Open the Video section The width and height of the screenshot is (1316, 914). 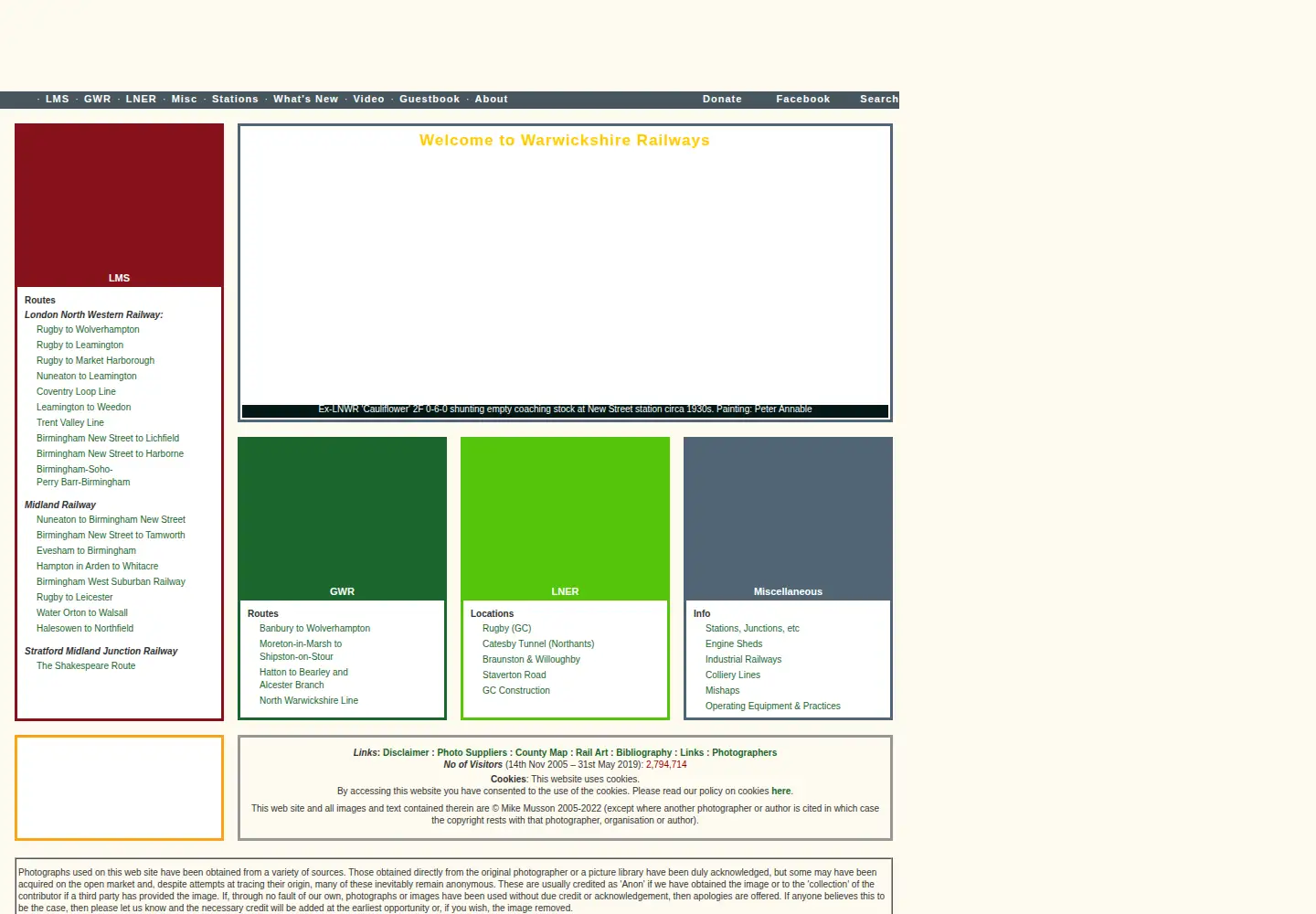[x=369, y=100]
